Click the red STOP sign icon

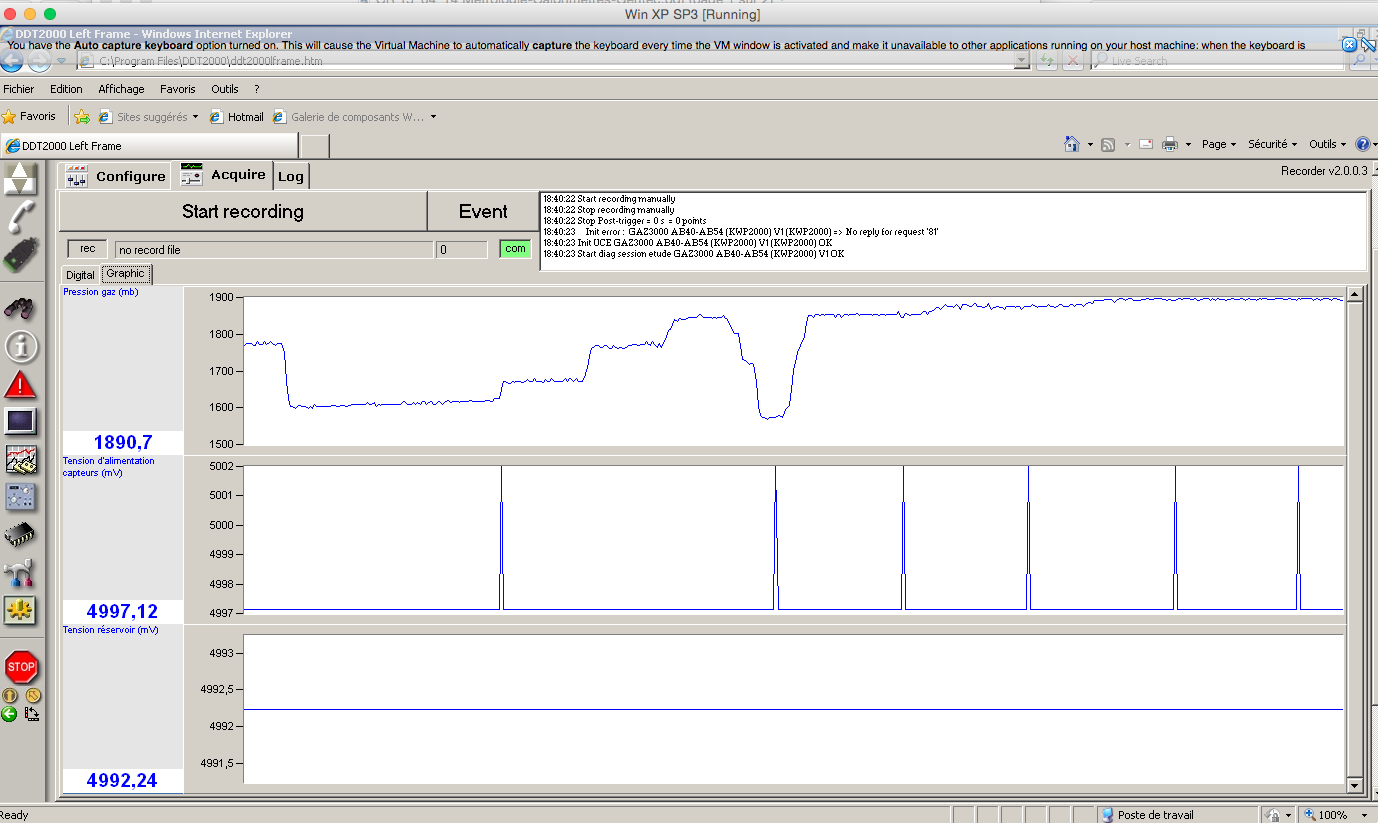pos(20,666)
